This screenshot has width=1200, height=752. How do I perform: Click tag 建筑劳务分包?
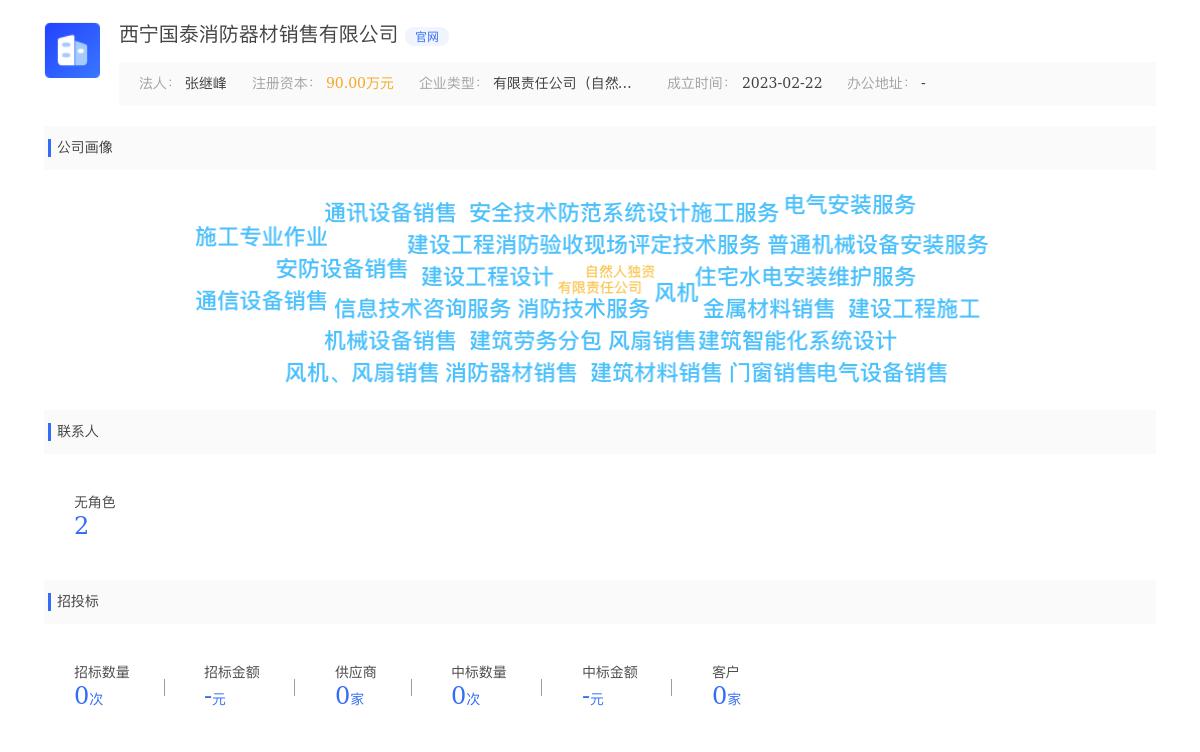point(535,341)
